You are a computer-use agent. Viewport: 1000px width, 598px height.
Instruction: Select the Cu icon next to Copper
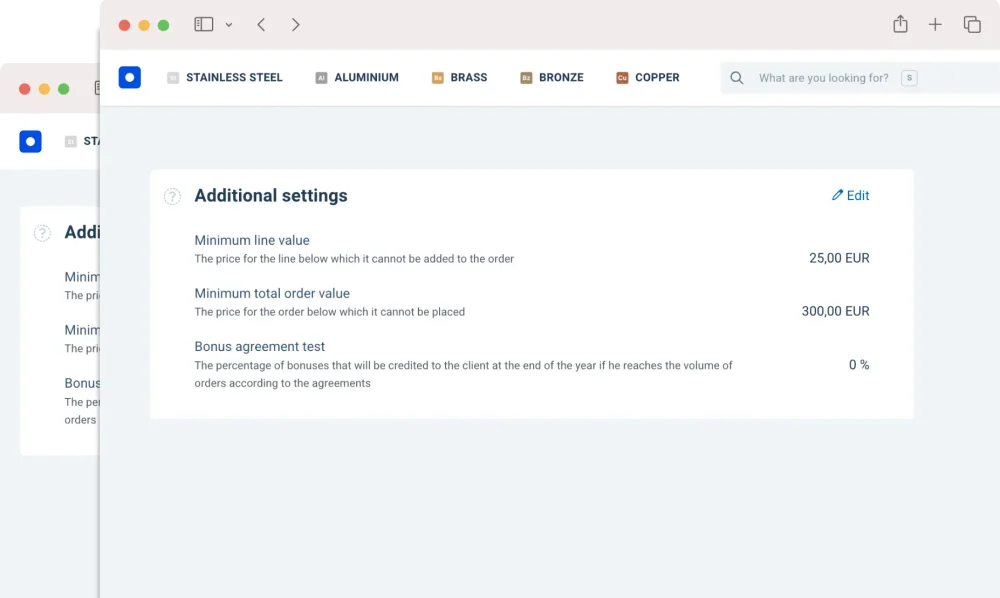pos(622,77)
